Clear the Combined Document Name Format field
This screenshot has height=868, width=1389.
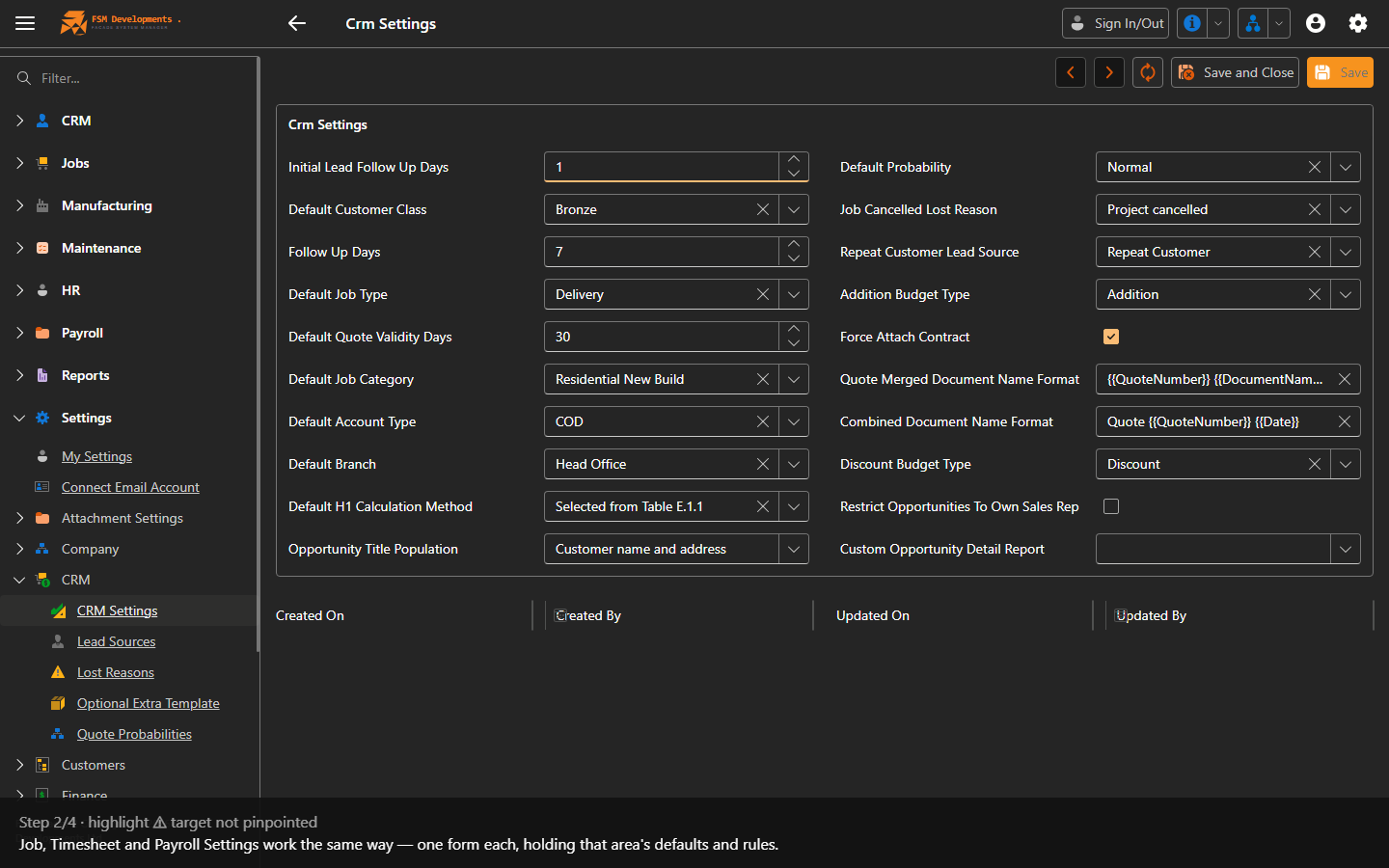1345,421
